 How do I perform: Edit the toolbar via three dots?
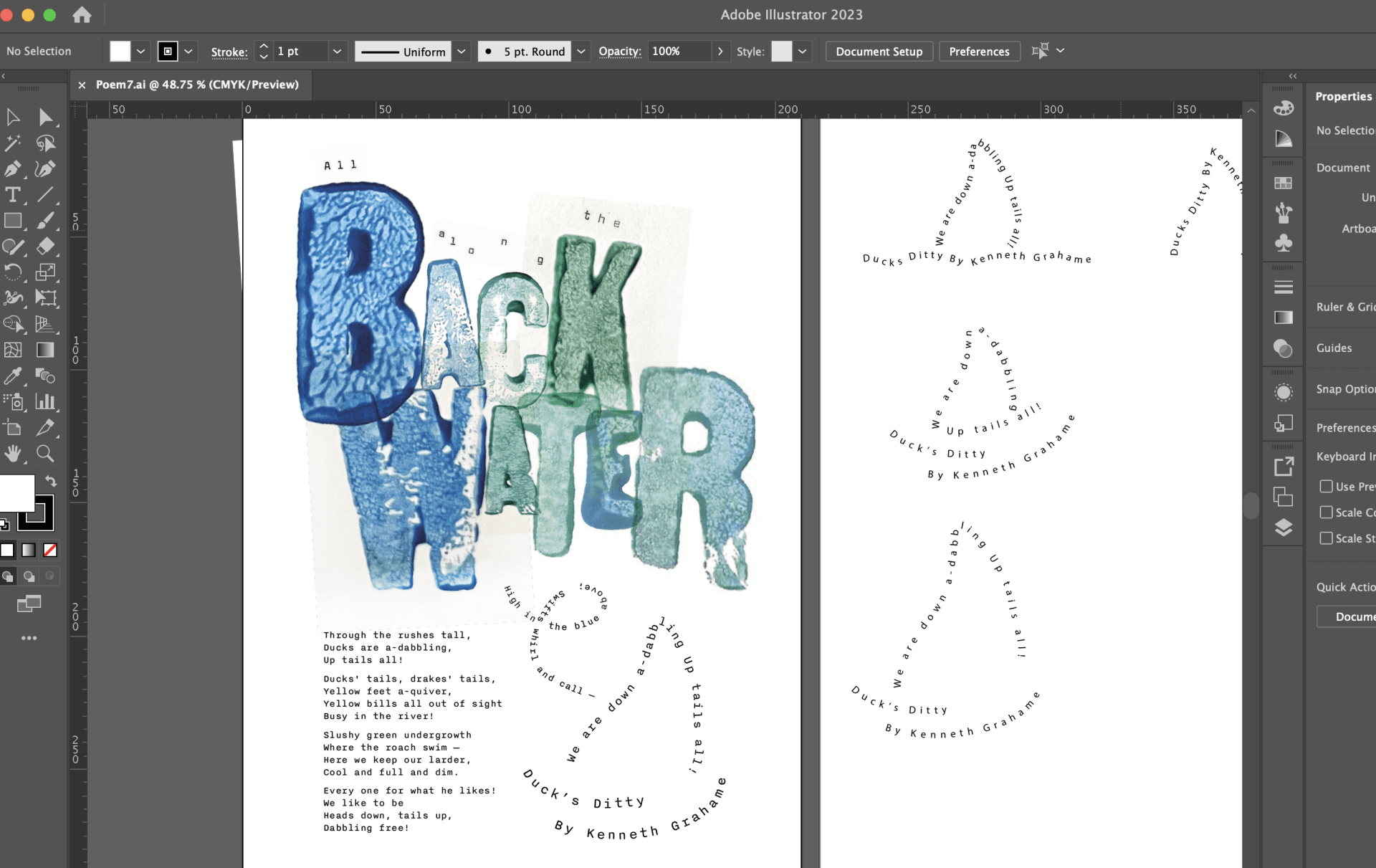point(29,638)
